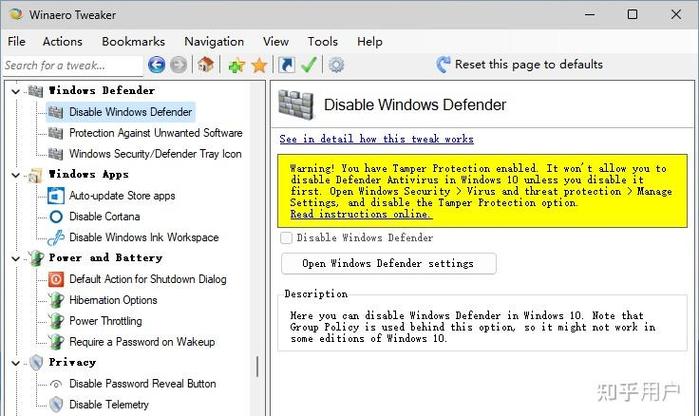Open the File menu
The height and width of the screenshot is (416, 699).
(x=16, y=41)
